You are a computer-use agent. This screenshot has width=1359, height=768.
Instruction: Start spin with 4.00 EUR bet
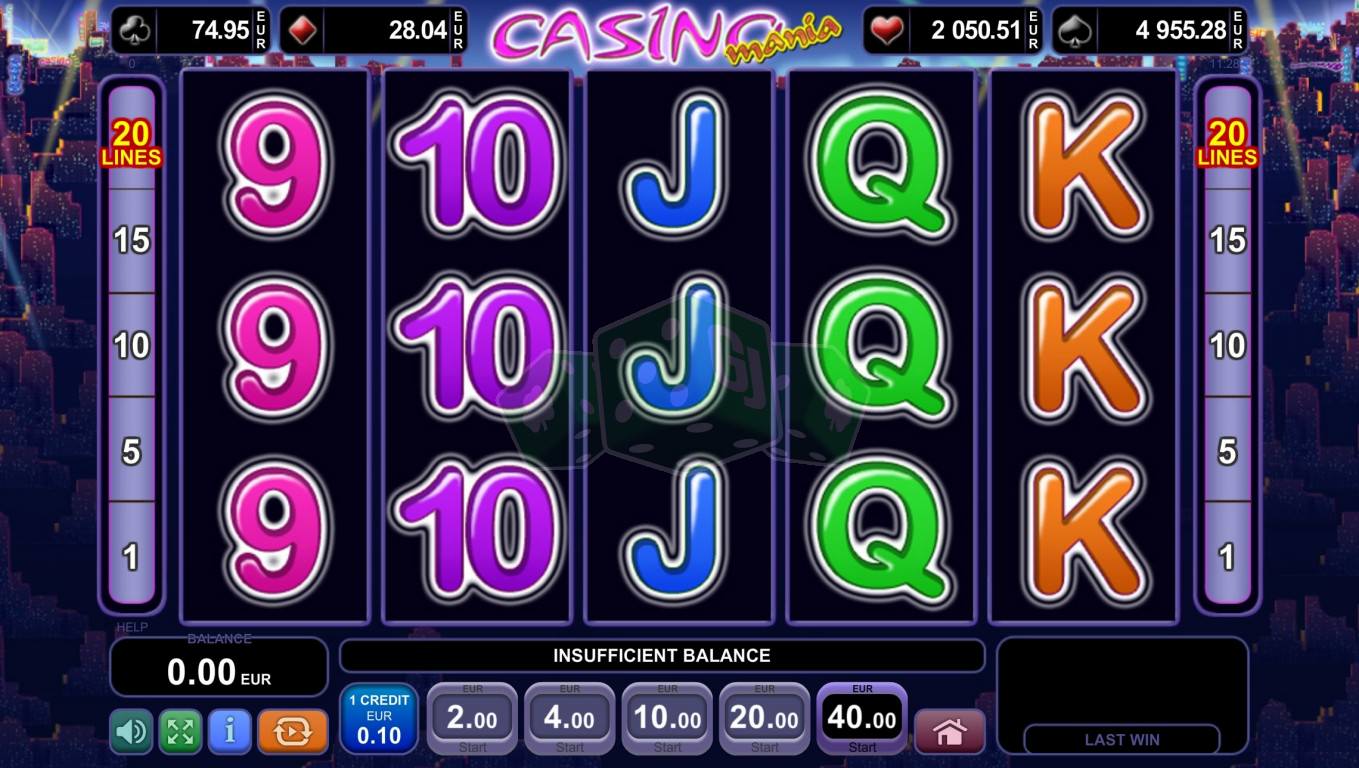[x=570, y=719]
